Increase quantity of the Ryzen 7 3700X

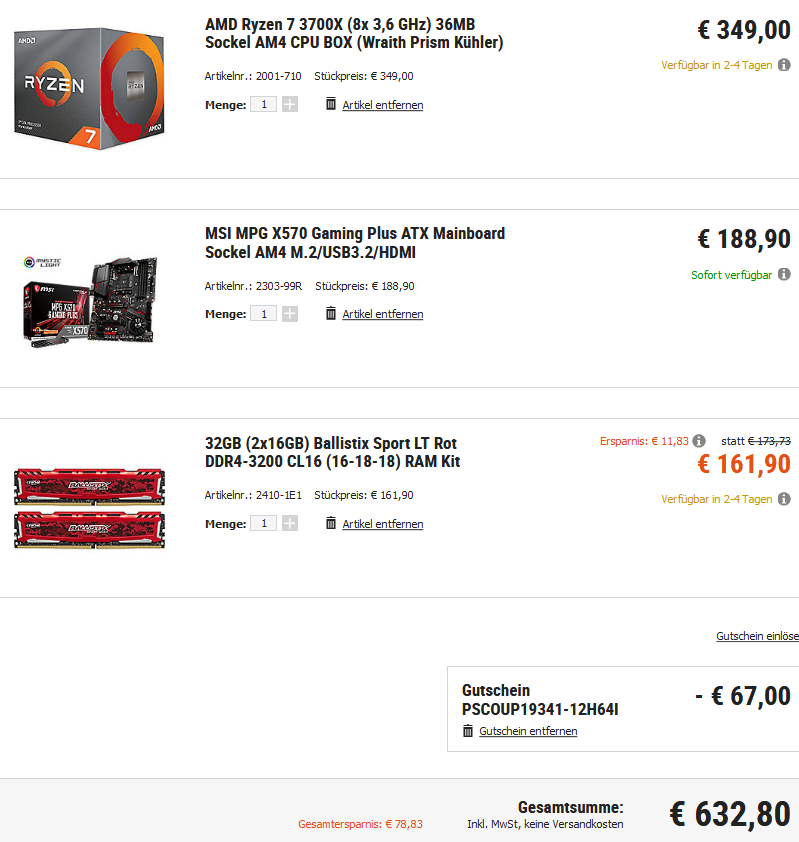(290, 104)
